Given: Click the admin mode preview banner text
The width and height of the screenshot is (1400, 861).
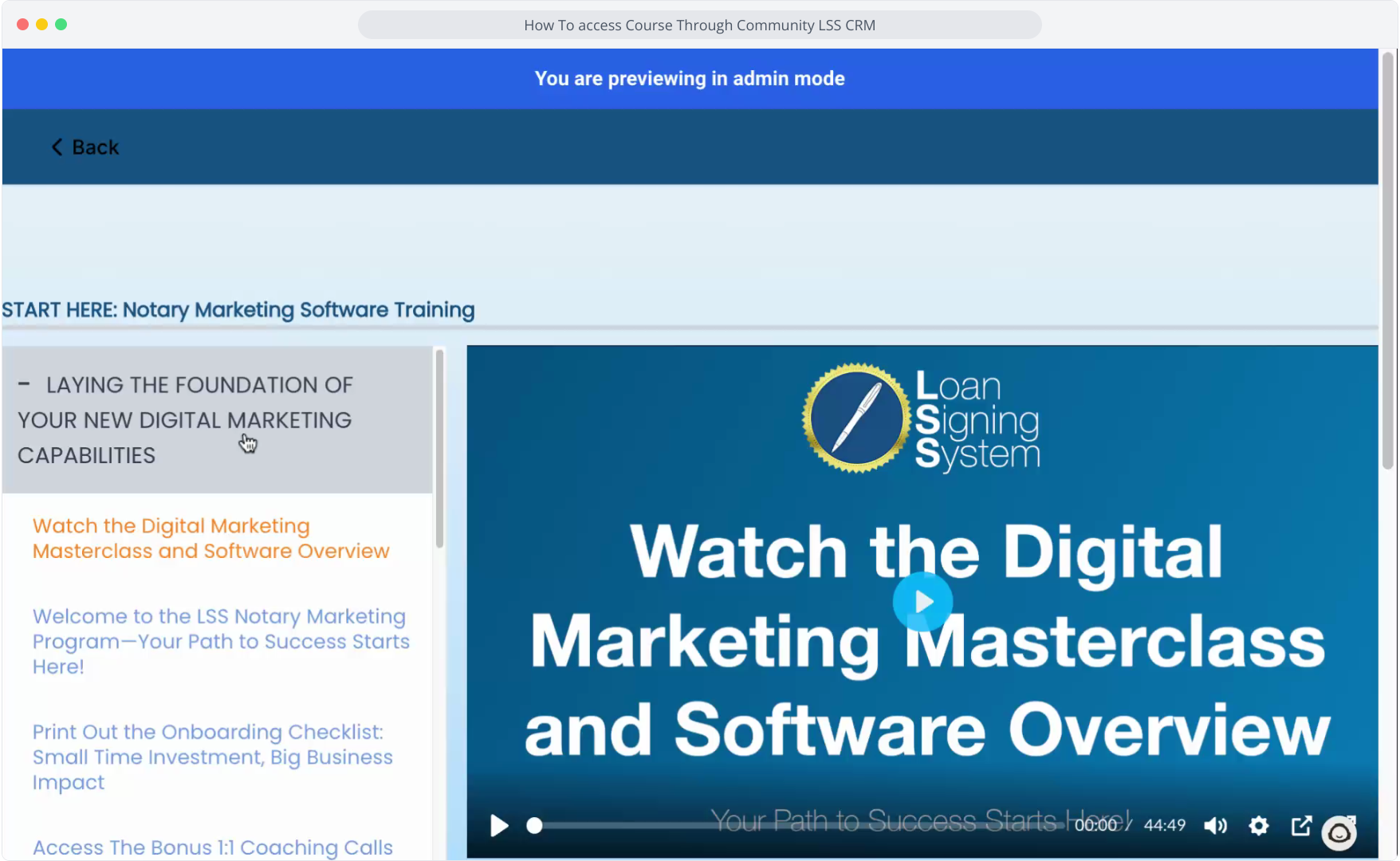Looking at the screenshot, I should click(x=690, y=79).
